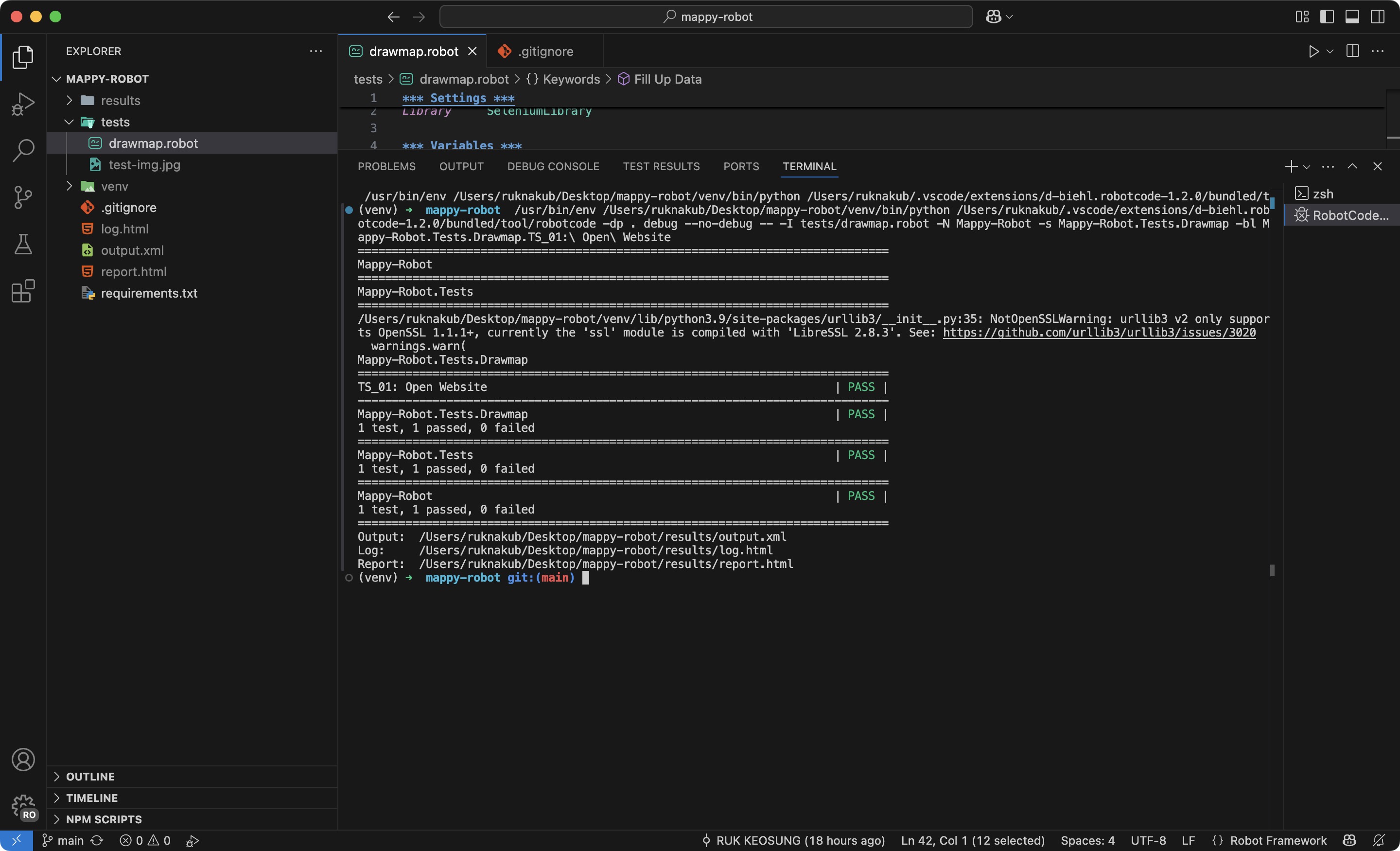Screen dimensions: 1400x851
Task: Select the RobotCode terminal instance
Action: point(1342,215)
